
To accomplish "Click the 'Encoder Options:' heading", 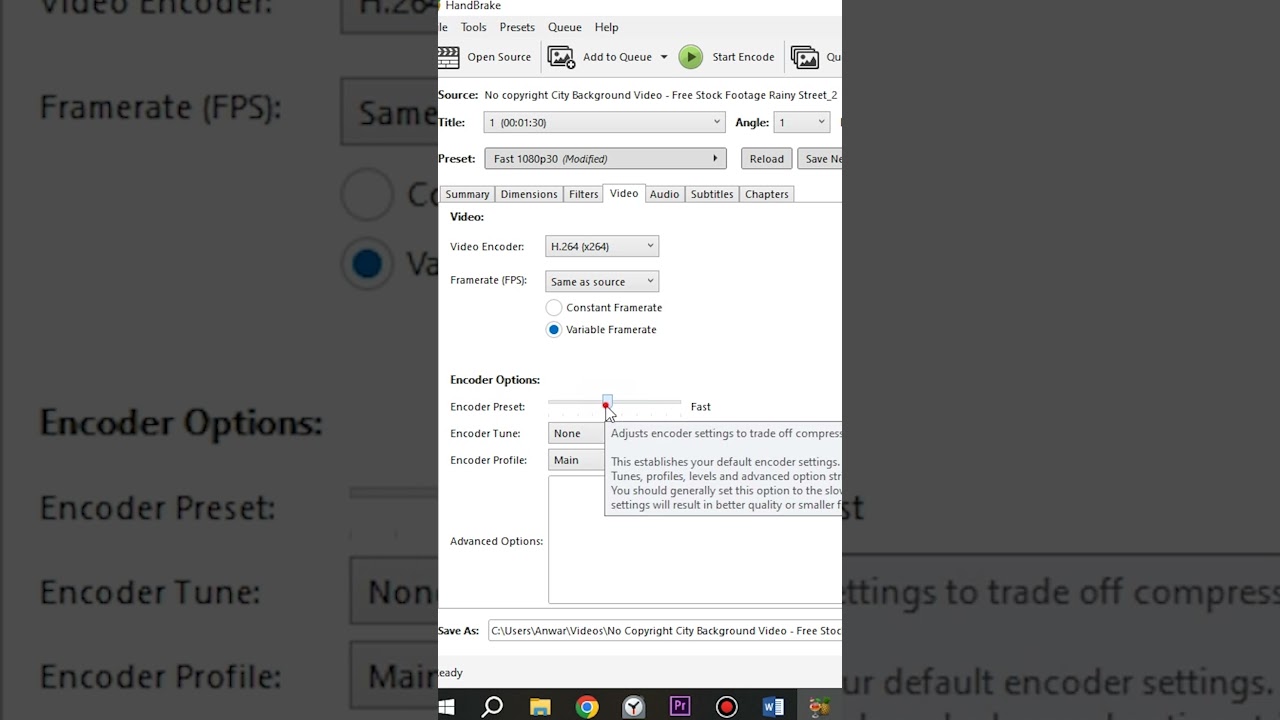I will tap(495, 380).
